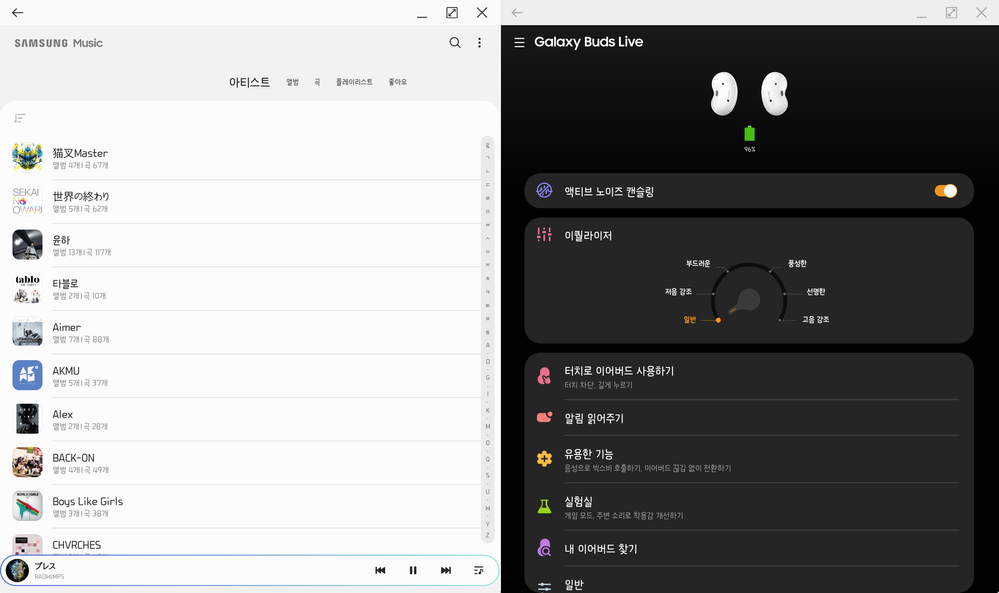Set the equalizer to 부드러운
The width and height of the screenshot is (999, 593).
tap(698, 263)
